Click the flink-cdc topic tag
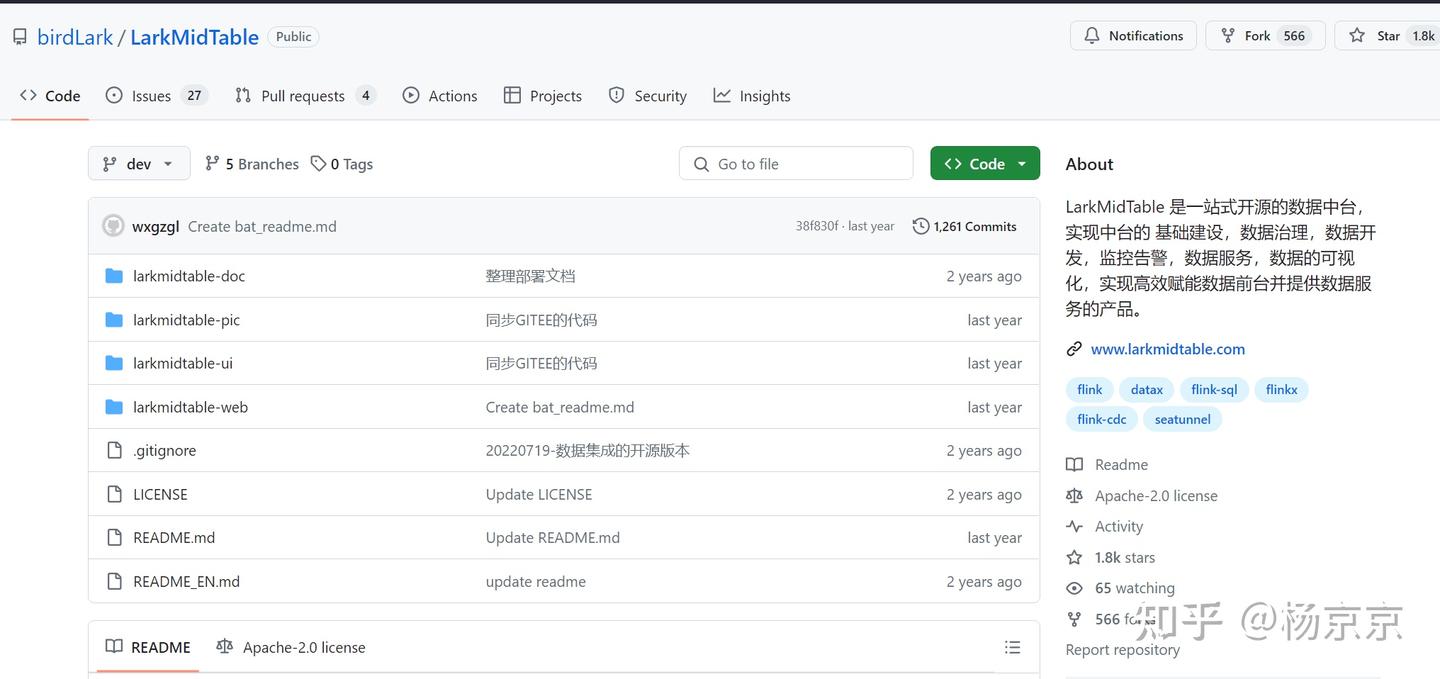The image size is (1440, 679). tap(1102, 419)
